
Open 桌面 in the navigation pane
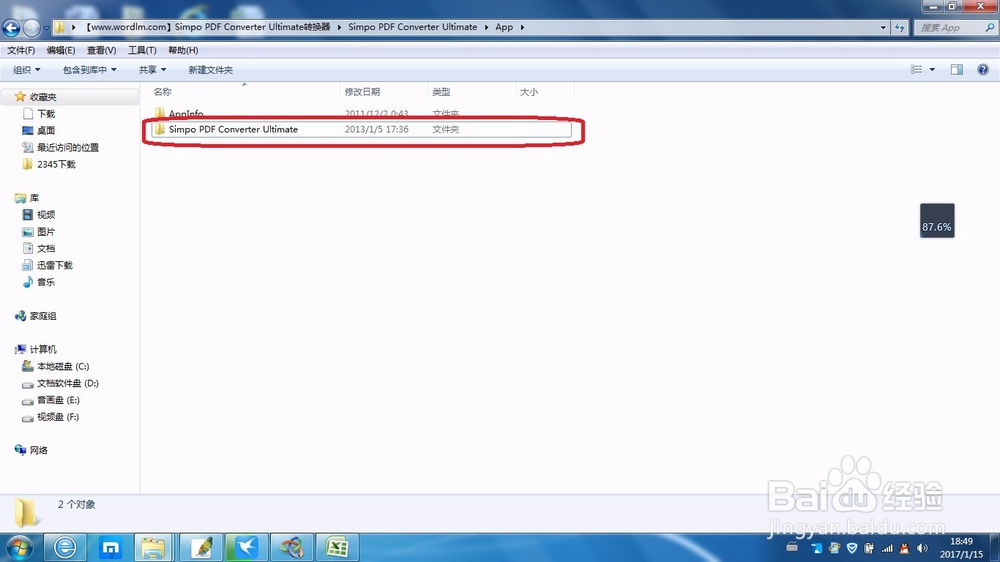pyautogui.click(x=46, y=130)
